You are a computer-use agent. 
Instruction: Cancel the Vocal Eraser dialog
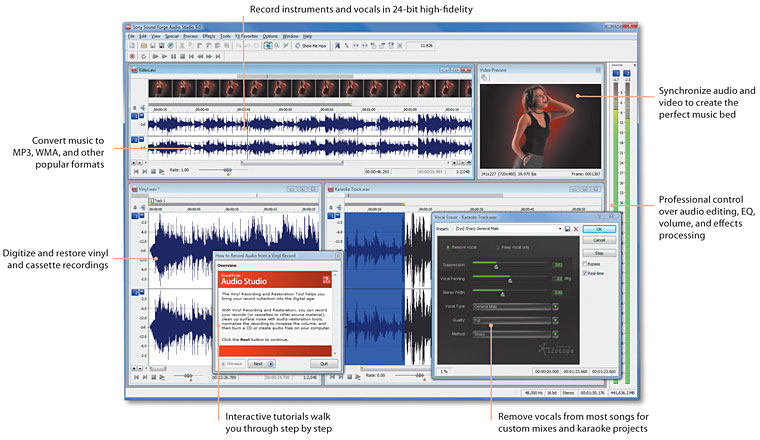[599, 240]
